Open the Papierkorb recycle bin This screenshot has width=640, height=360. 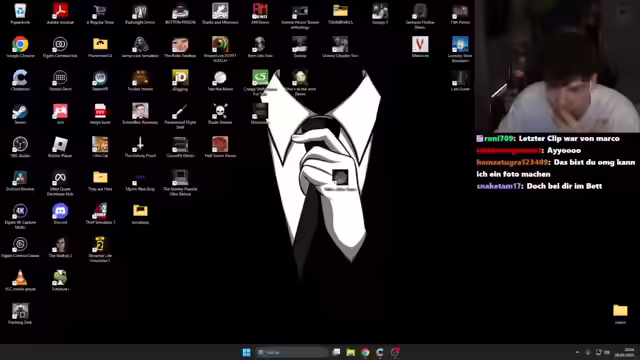coord(20,13)
